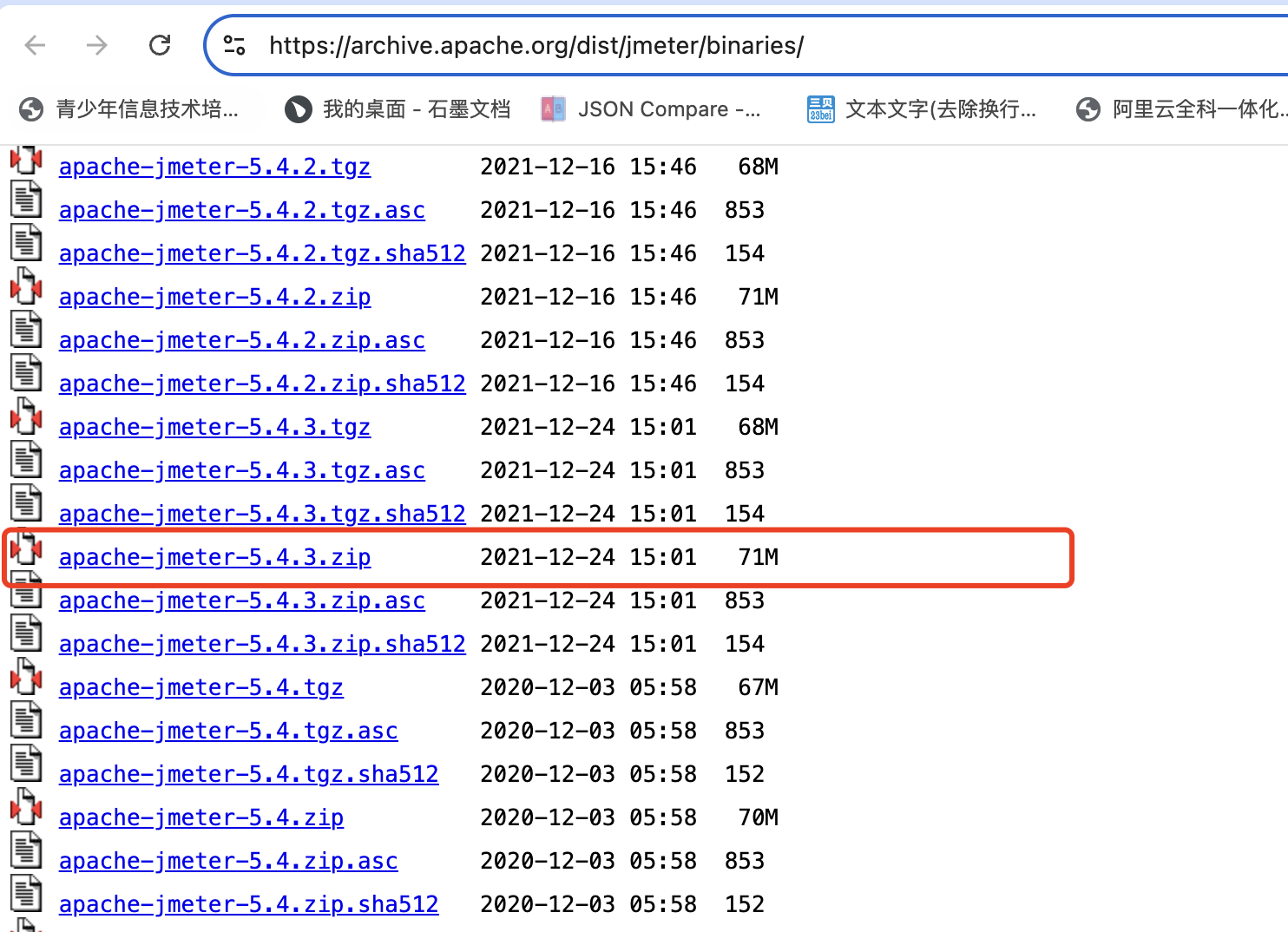Open apache-jmeter-5.4.3.zip.asc signature link

242,601
